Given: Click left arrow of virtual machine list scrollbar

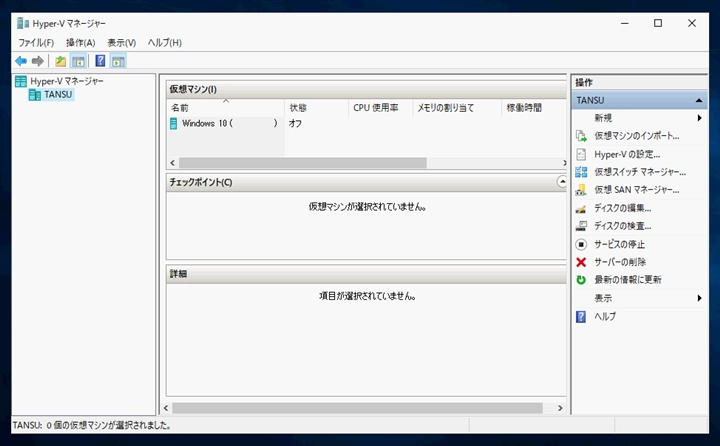Looking at the screenshot, I should click(x=172, y=163).
